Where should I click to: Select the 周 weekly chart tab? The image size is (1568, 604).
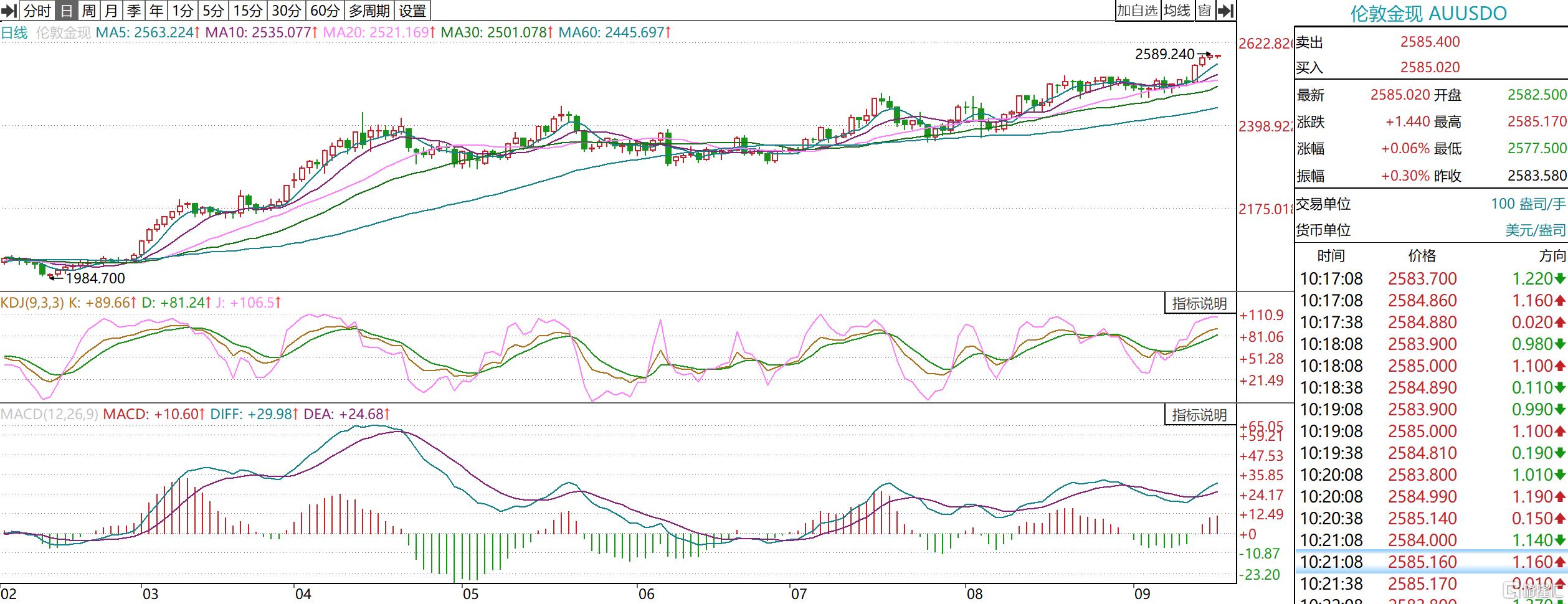point(89,11)
